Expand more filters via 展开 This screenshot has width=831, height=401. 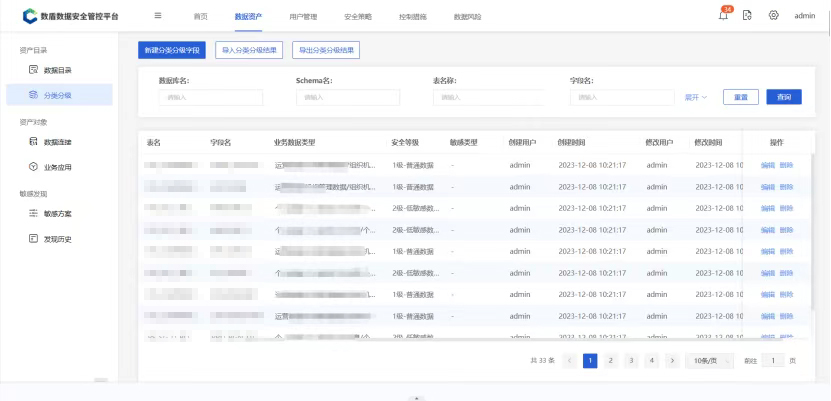(x=695, y=98)
